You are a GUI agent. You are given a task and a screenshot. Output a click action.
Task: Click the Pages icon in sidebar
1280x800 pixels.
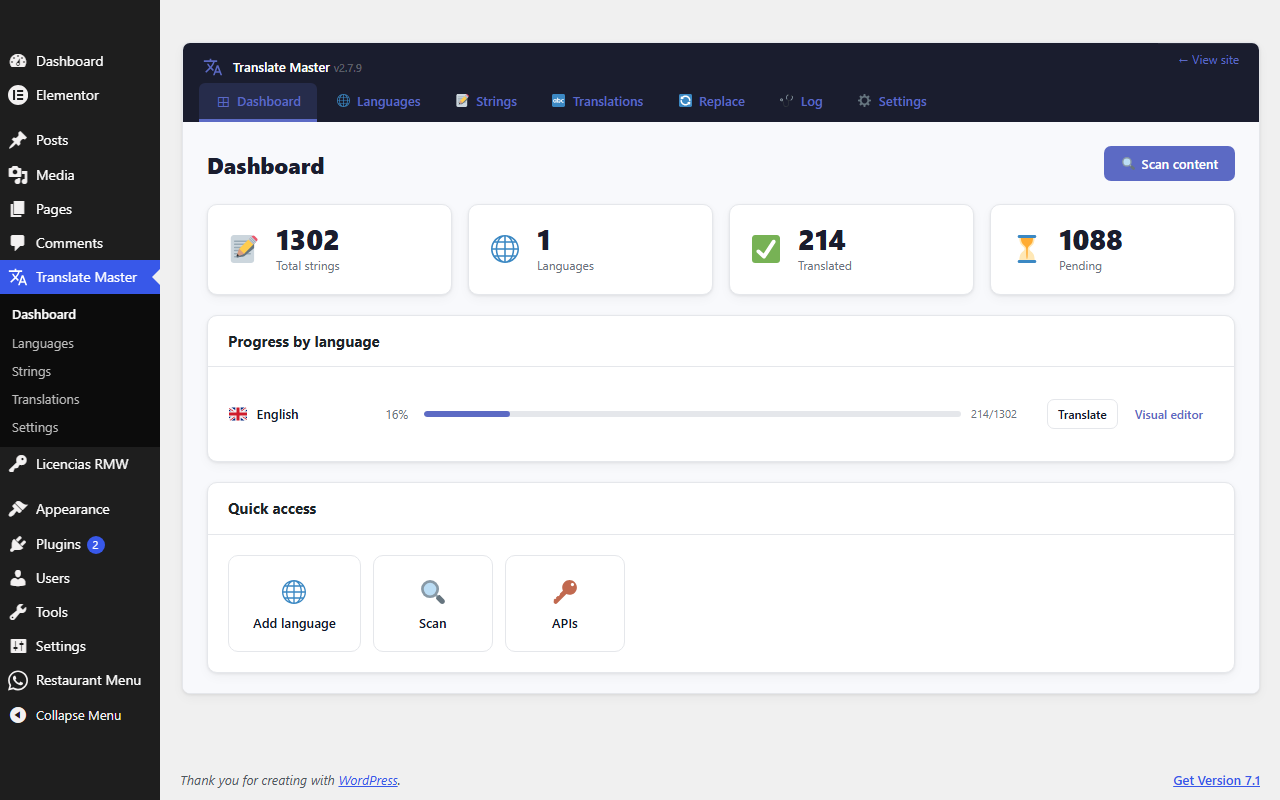[x=18, y=209]
